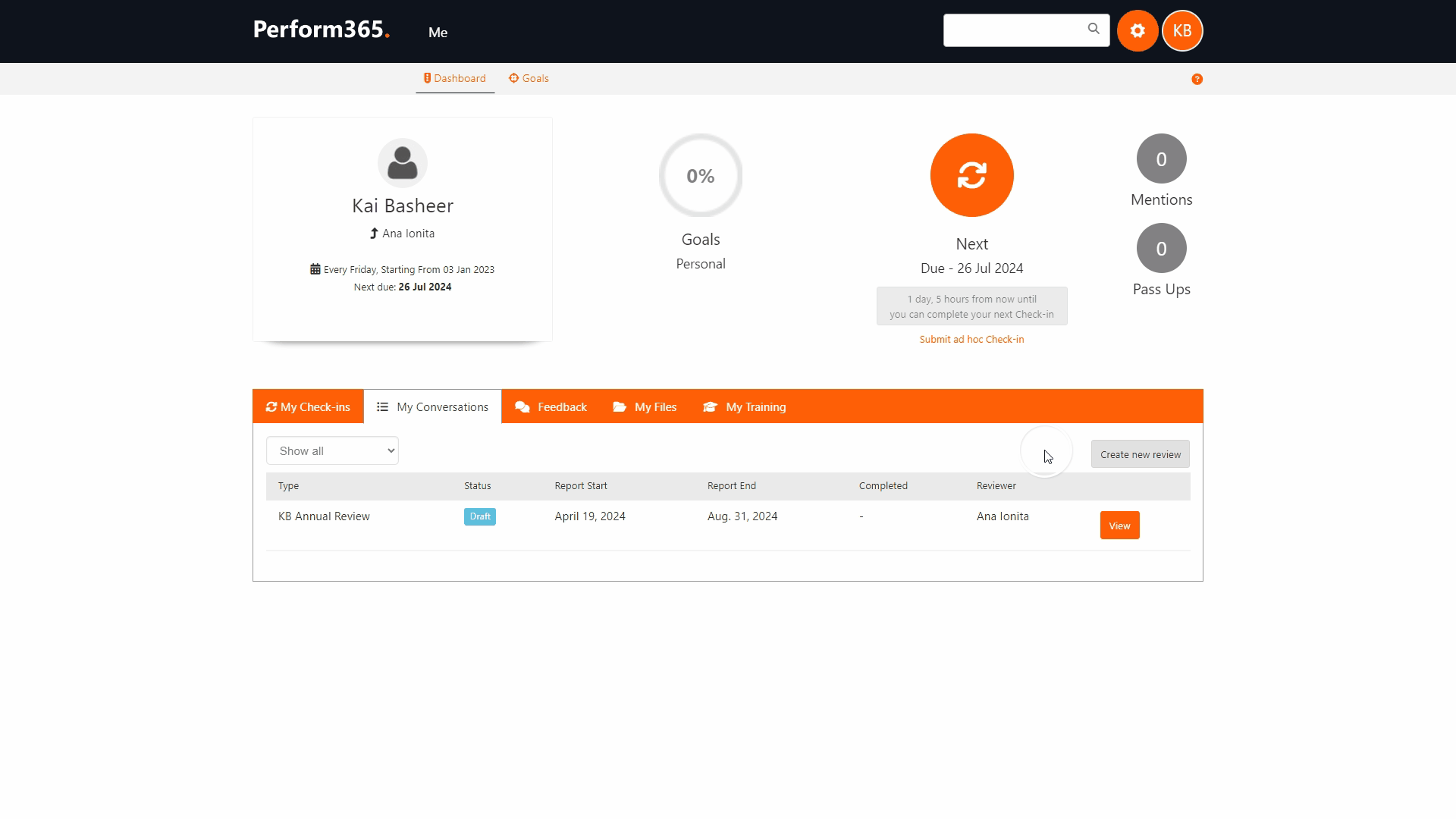This screenshot has height=819, width=1456.
Task: Switch to the Feedback tab
Action: pyautogui.click(x=551, y=407)
